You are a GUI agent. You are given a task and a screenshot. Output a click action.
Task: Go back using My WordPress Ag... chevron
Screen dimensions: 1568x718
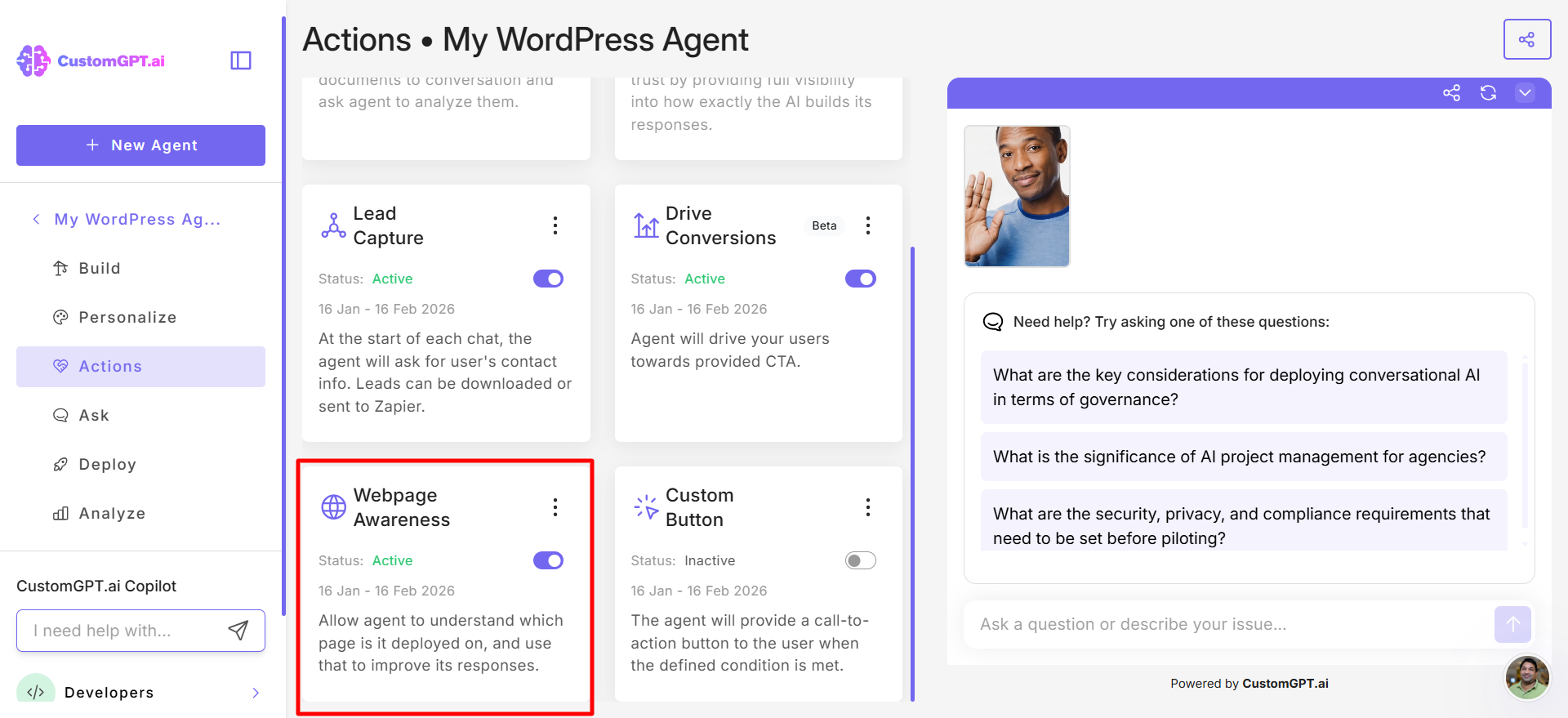36,219
